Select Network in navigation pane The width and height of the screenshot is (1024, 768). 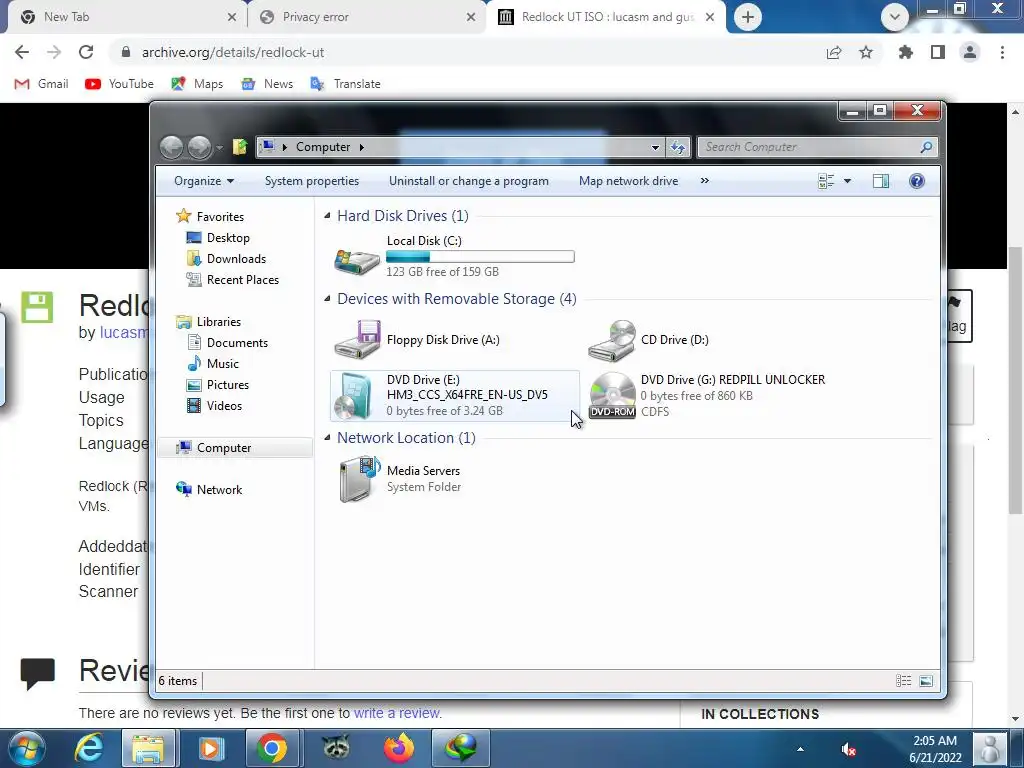pos(219,490)
